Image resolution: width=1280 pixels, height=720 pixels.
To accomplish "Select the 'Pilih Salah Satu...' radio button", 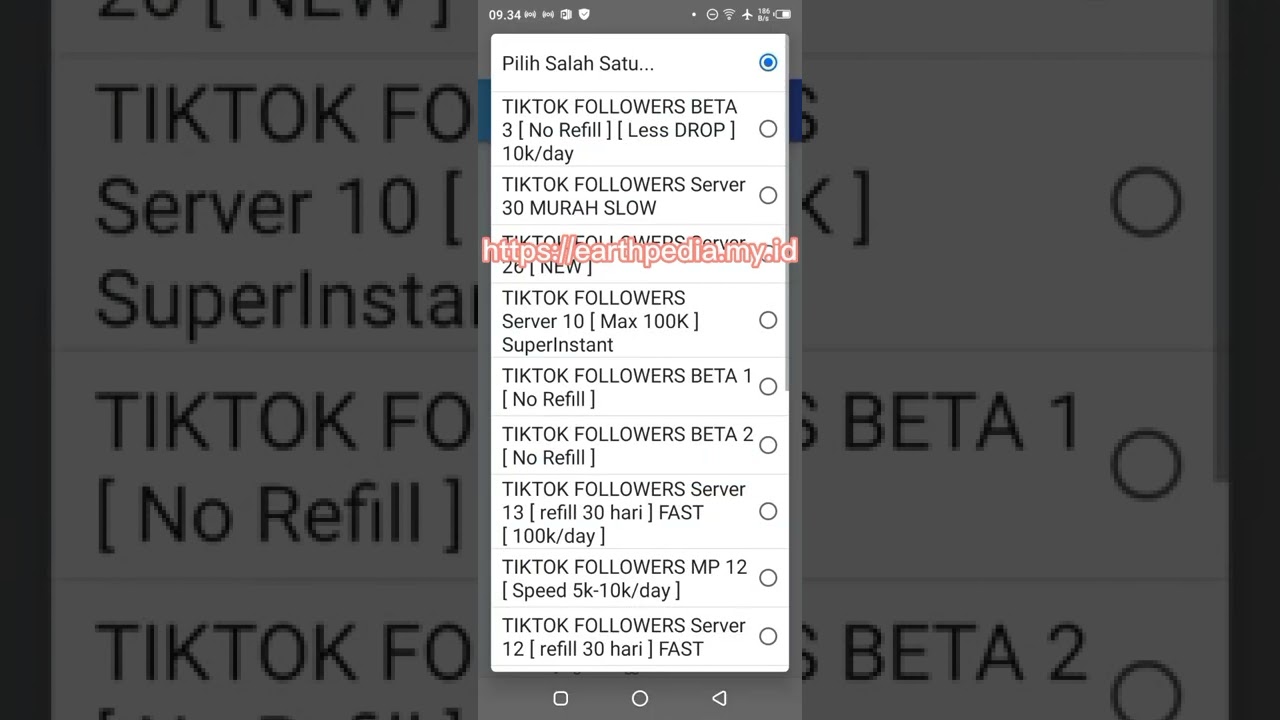I will coord(768,63).
